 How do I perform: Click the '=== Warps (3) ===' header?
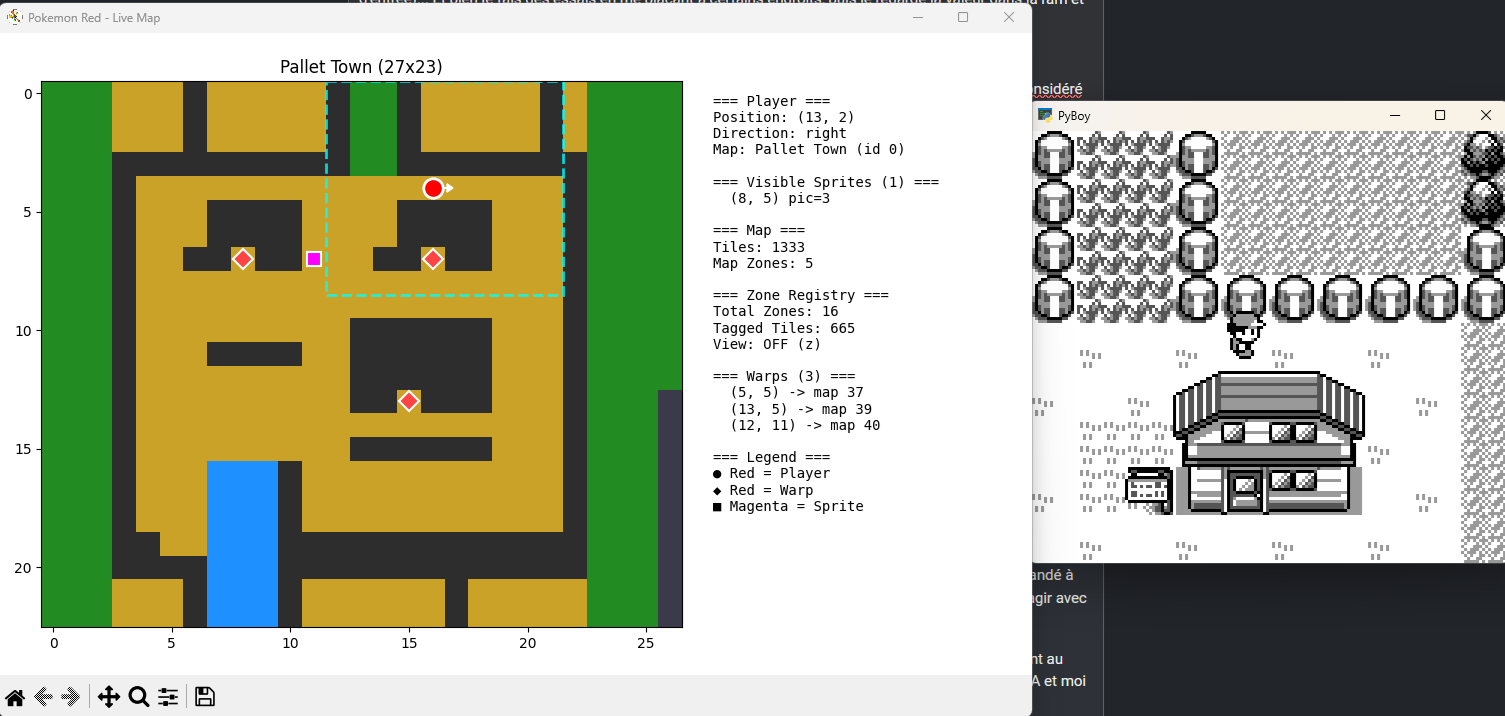pos(784,377)
